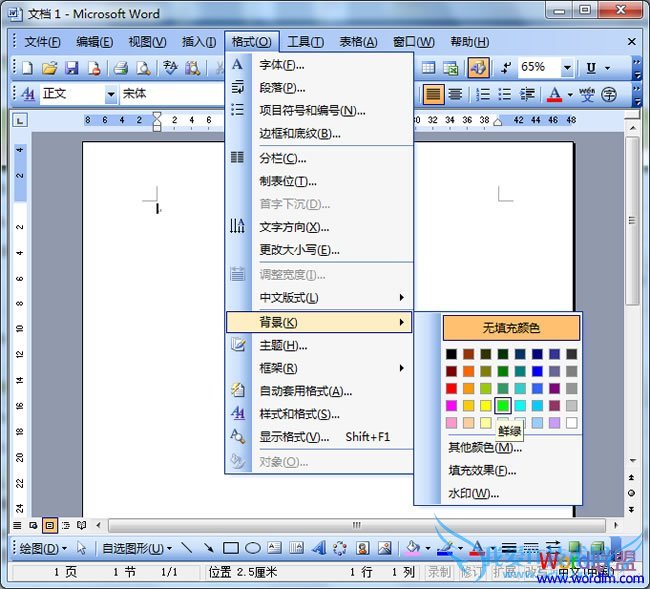Viewport: 650px width, 589px height.
Task: Open the zoom 65% dropdown arrow
Action: point(567,68)
